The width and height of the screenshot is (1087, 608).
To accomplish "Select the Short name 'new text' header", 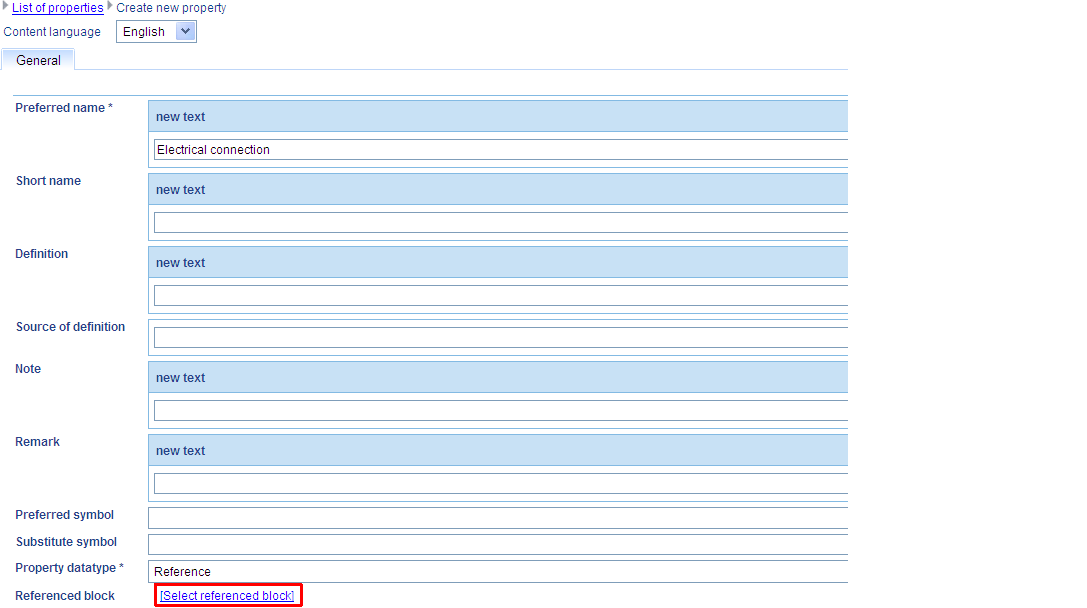I will (x=500, y=190).
